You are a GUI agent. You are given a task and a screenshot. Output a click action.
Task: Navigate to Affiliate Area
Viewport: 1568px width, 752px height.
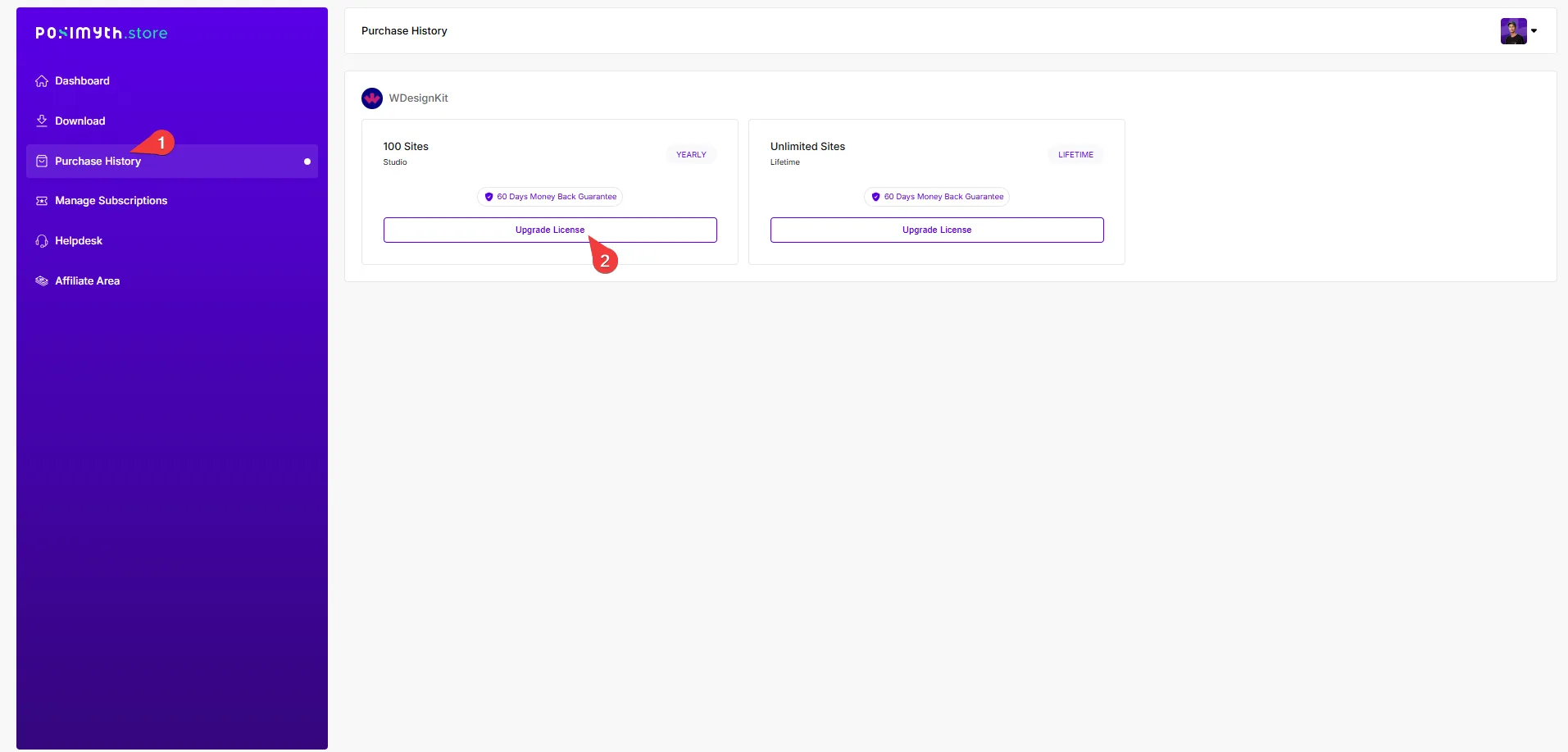(87, 281)
